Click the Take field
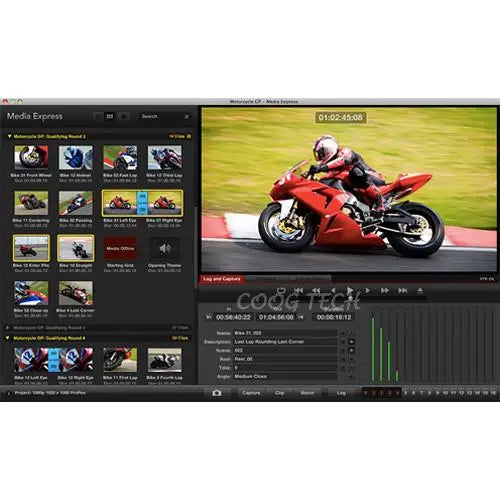The height and width of the screenshot is (500, 500). point(285,368)
